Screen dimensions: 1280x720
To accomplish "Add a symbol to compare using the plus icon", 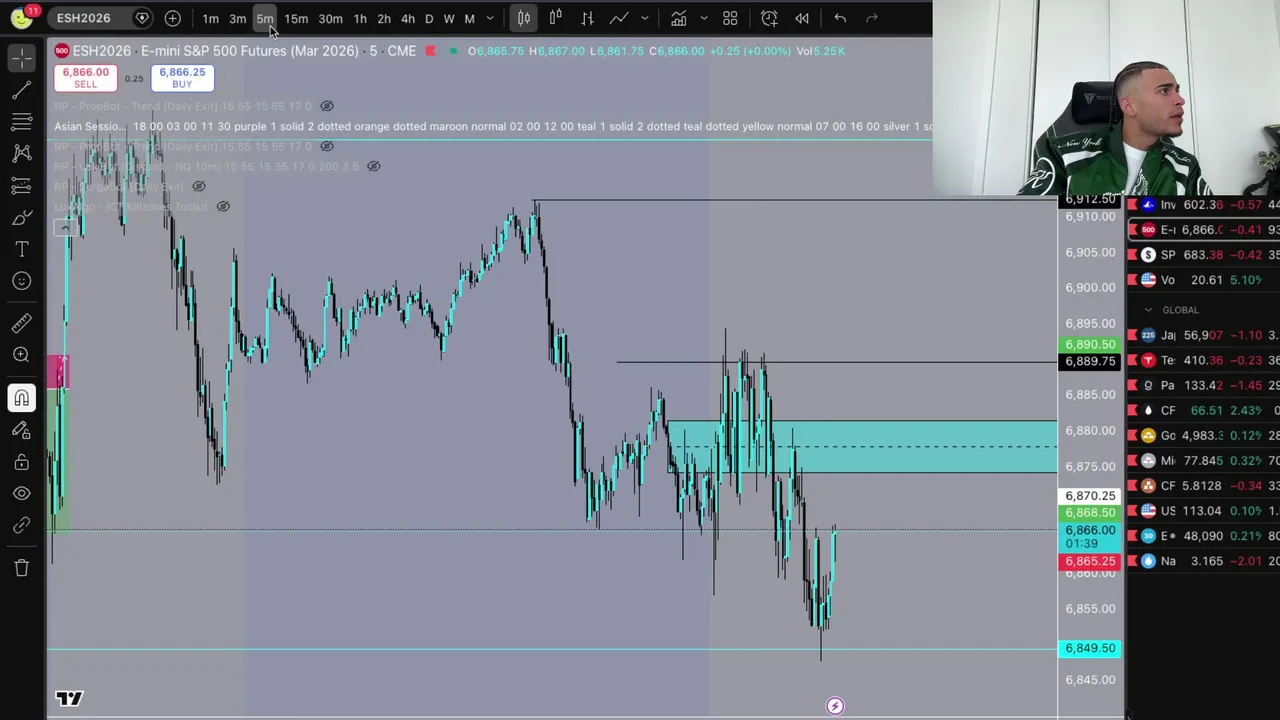I will point(173,18).
